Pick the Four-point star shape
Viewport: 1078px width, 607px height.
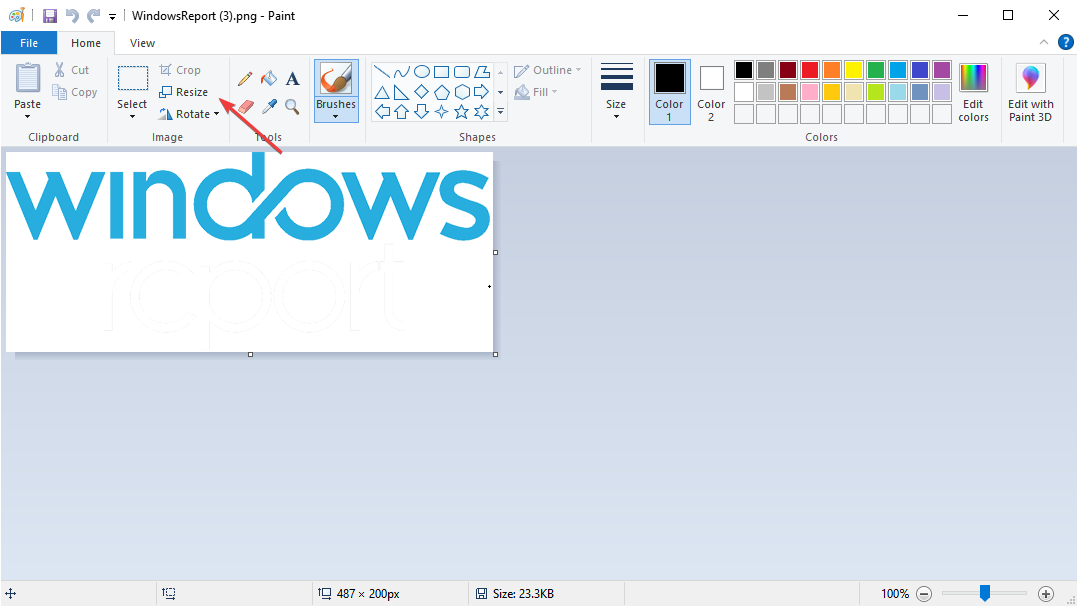[441, 111]
